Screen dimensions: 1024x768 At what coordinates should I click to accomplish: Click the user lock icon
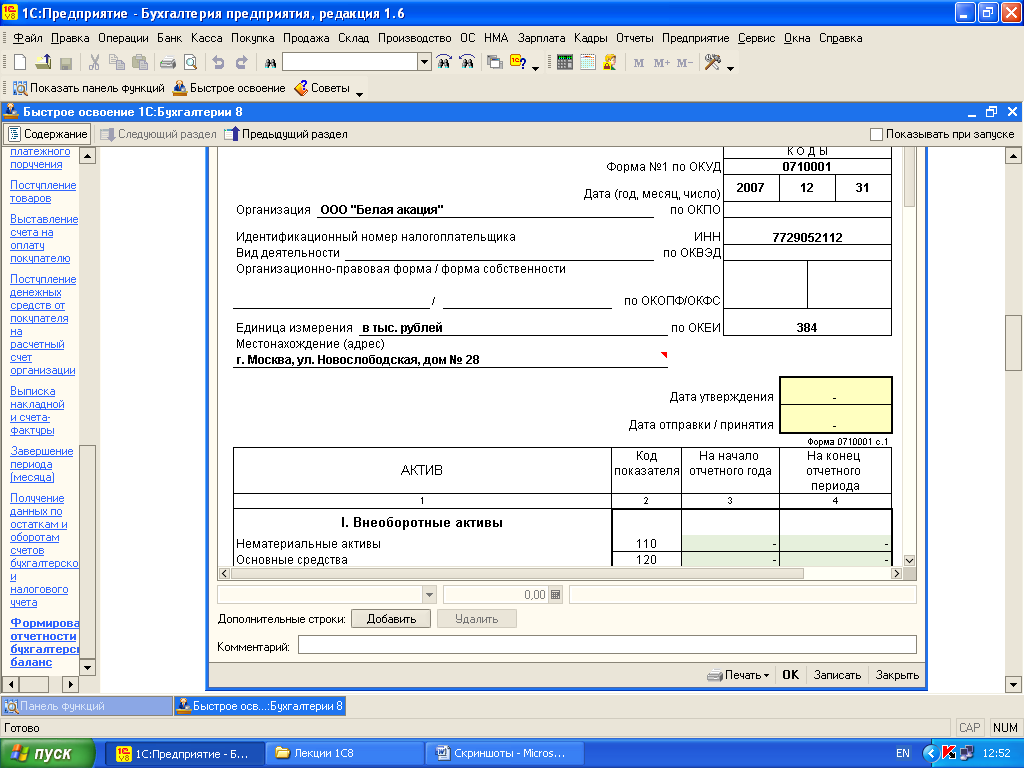(610, 63)
